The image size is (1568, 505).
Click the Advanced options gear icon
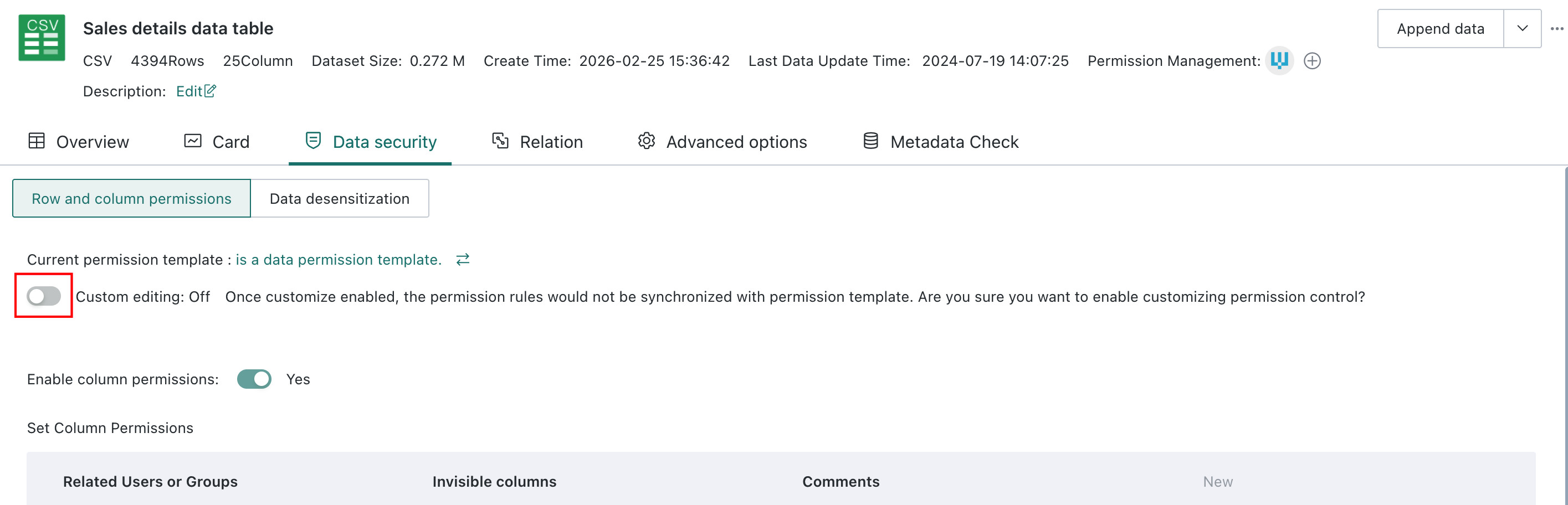tap(646, 141)
